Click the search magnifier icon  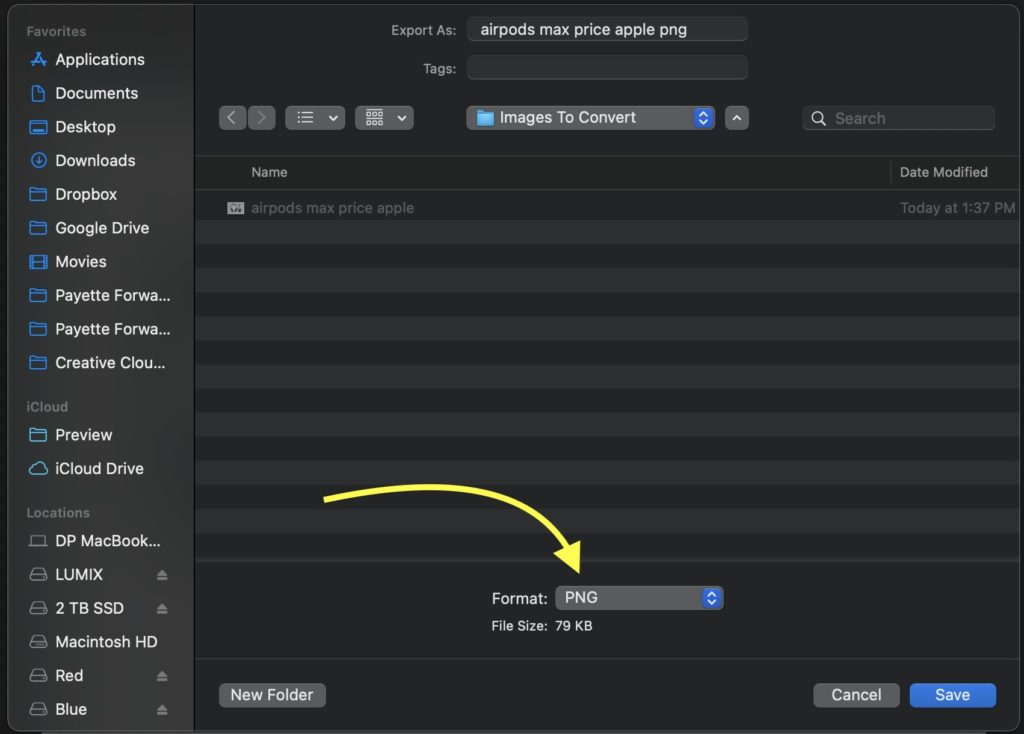tap(818, 118)
